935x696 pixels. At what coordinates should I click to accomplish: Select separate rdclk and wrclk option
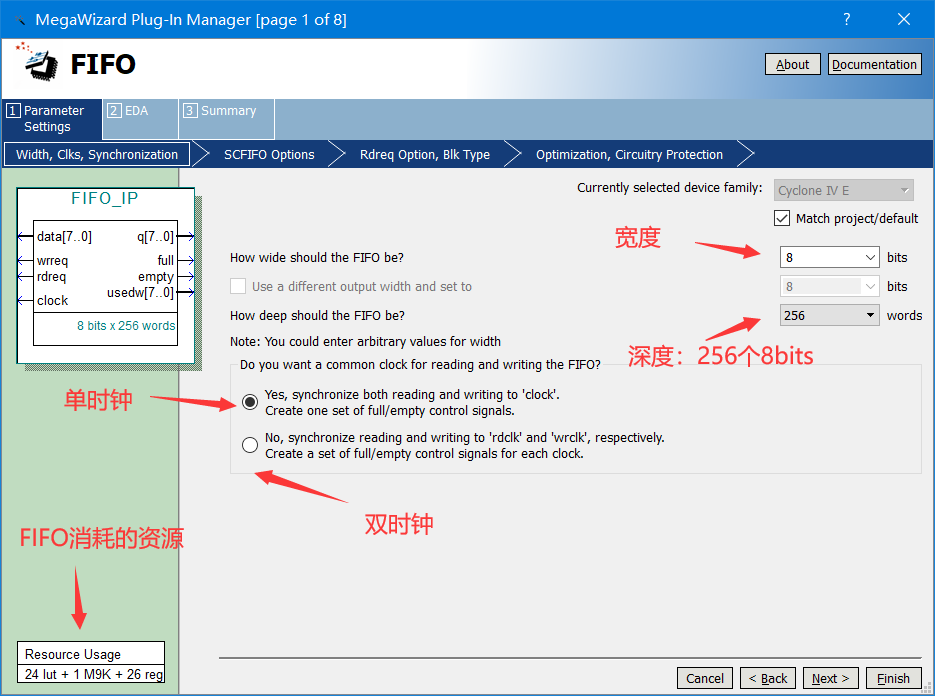(x=250, y=445)
